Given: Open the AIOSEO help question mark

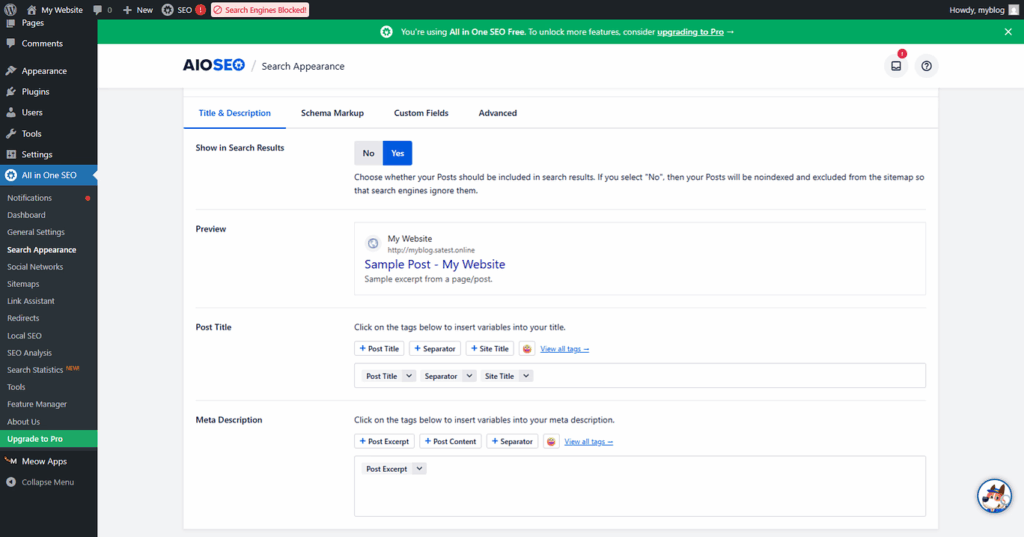Looking at the screenshot, I should tap(926, 66).
